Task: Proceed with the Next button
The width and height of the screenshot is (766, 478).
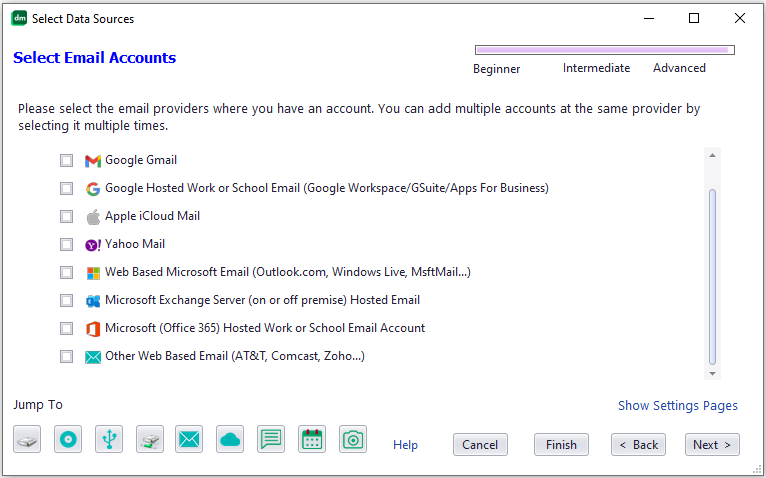Action: 712,445
